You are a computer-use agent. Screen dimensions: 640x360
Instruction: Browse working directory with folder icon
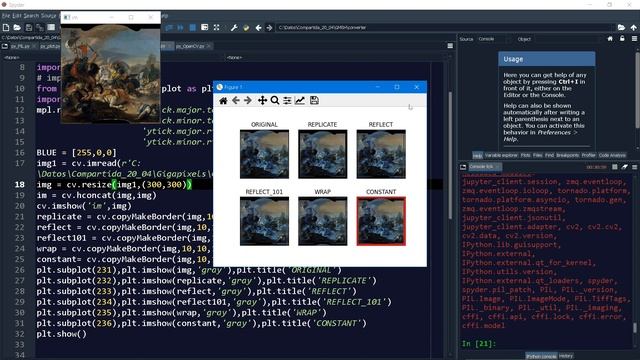[x=621, y=27]
